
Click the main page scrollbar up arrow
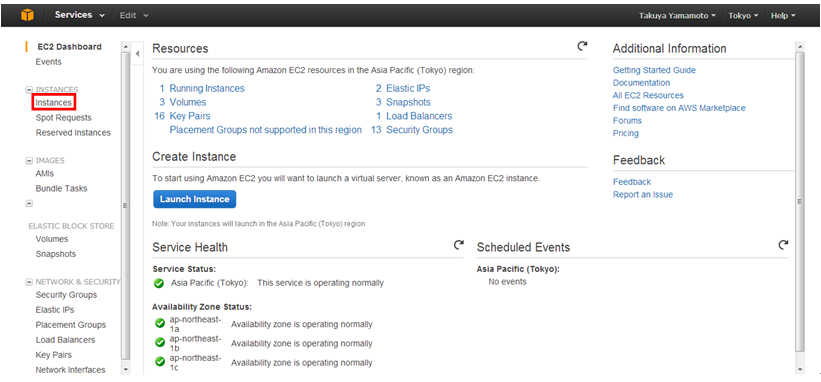click(x=799, y=46)
